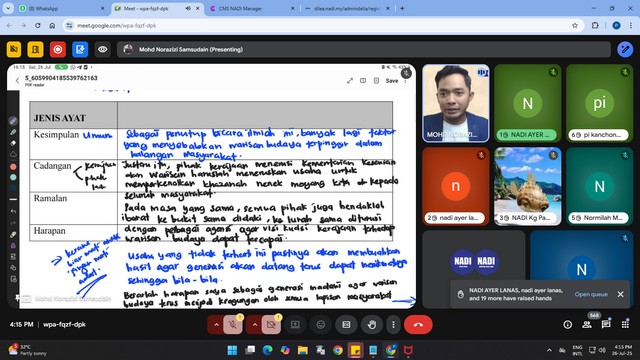This screenshot has height=360, width=640.
Task: Open the present screen button
Action: [295, 325]
